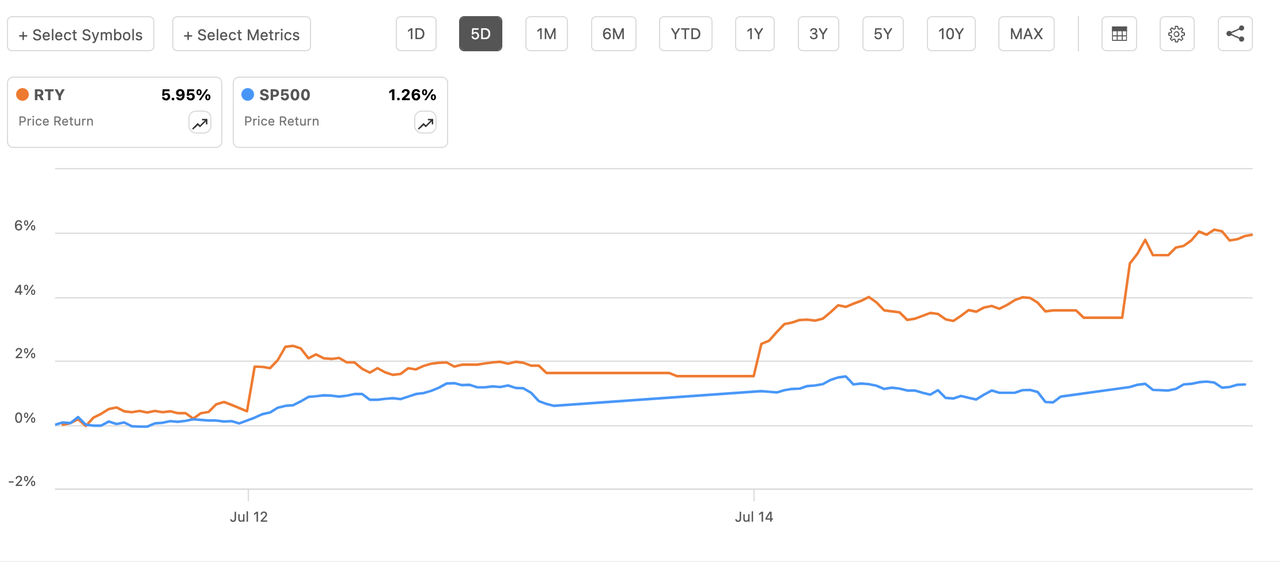Show the 1Y time range
This screenshot has width=1280, height=562.
(x=755, y=34)
